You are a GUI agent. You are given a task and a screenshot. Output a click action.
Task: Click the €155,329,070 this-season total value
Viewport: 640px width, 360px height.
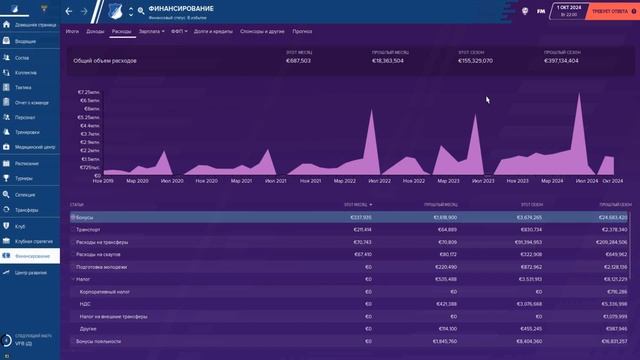click(x=475, y=61)
